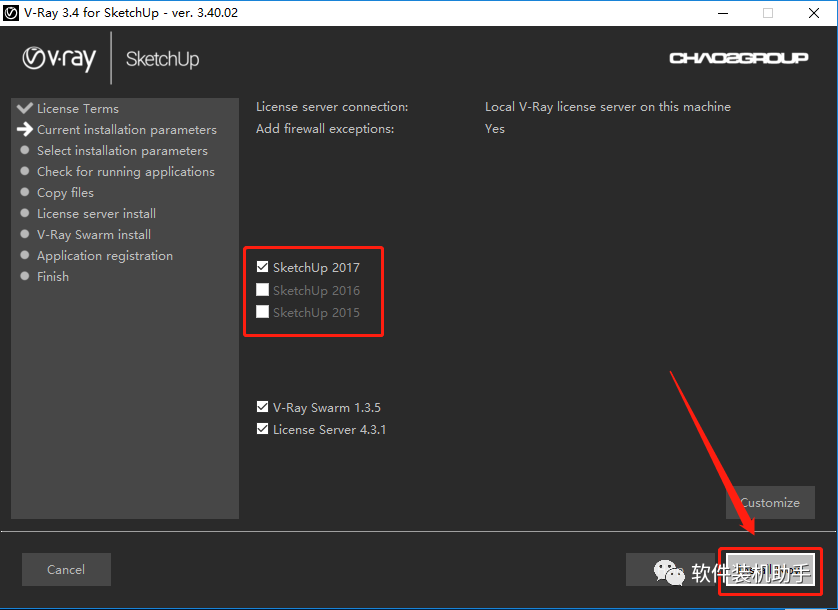This screenshot has width=838, height=610.
Task: Minimize the V-Ray installer window
Action: 723,13
